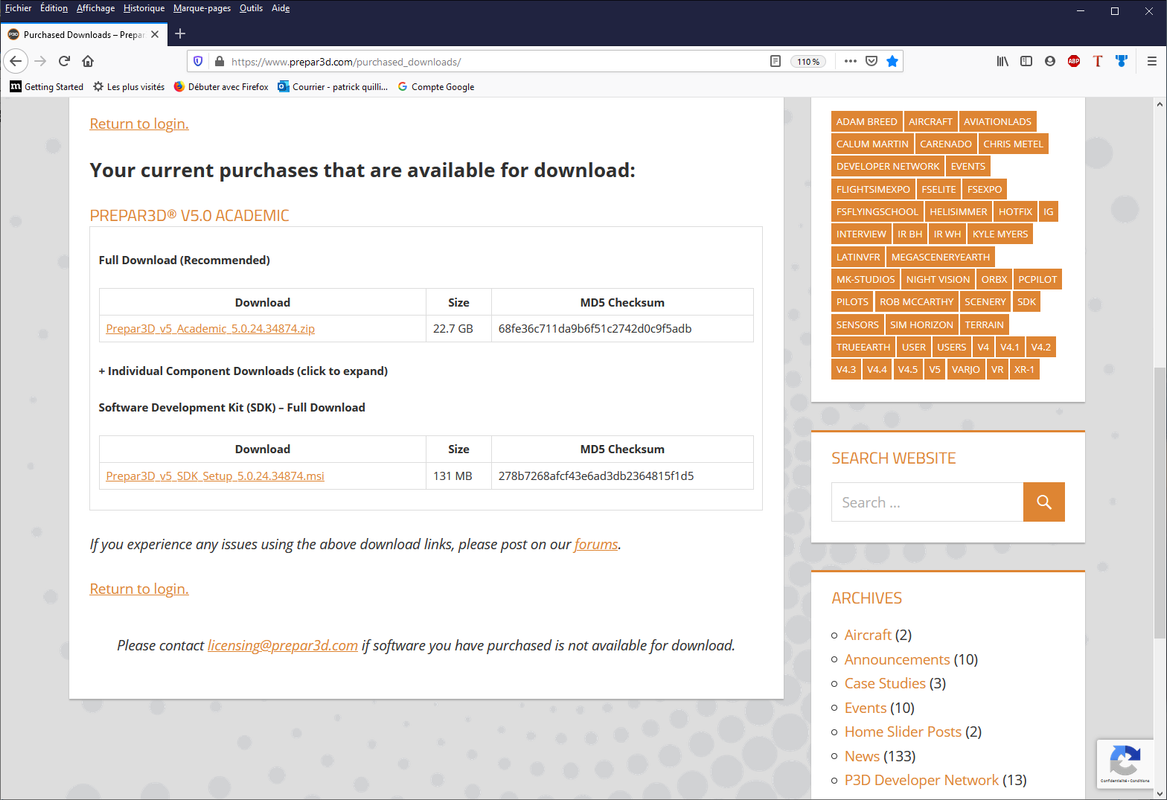
Task: Toggle the blue bookmark star
Action: coord(892,61)
